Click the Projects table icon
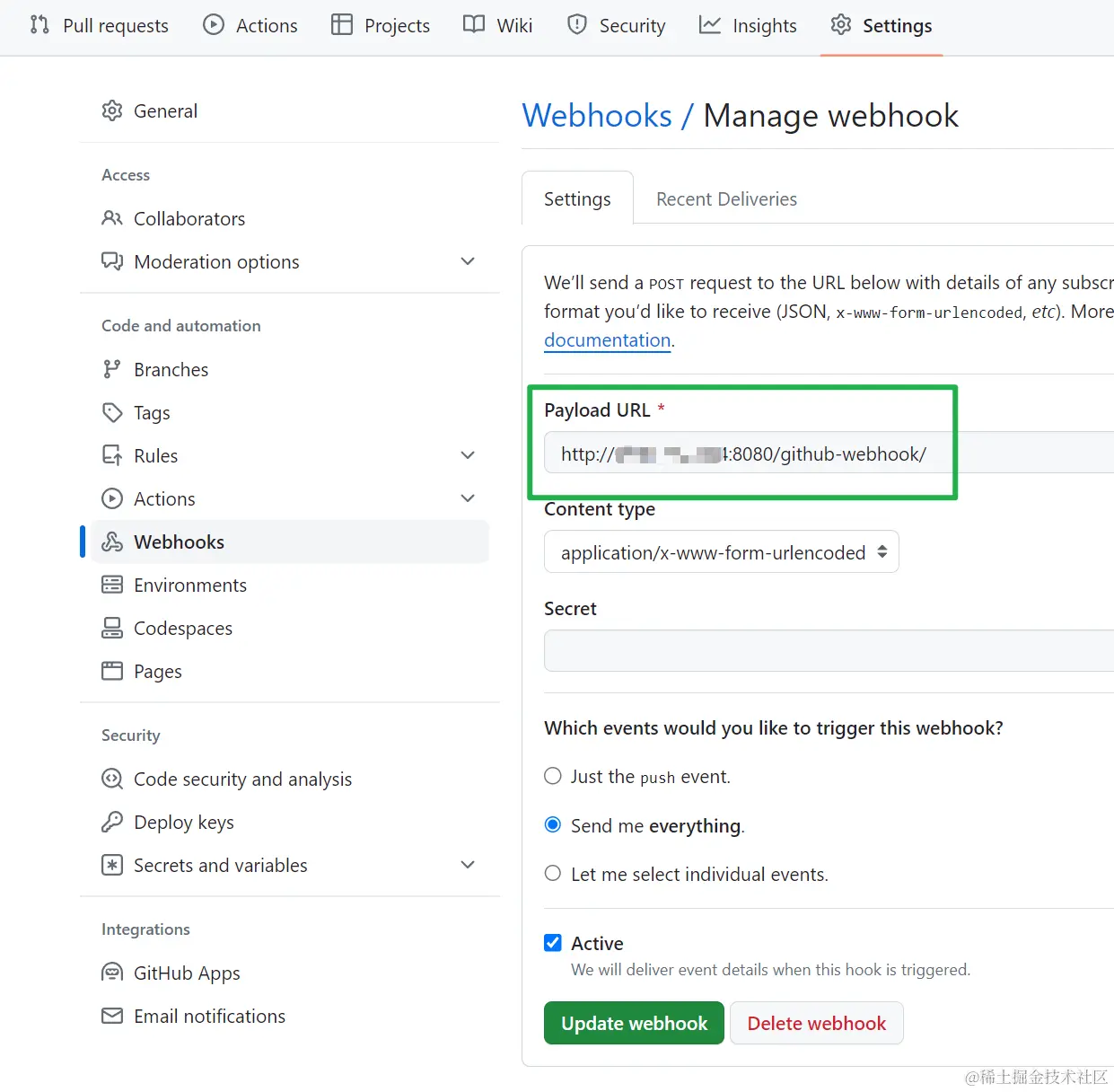 (x=342, y=25)
